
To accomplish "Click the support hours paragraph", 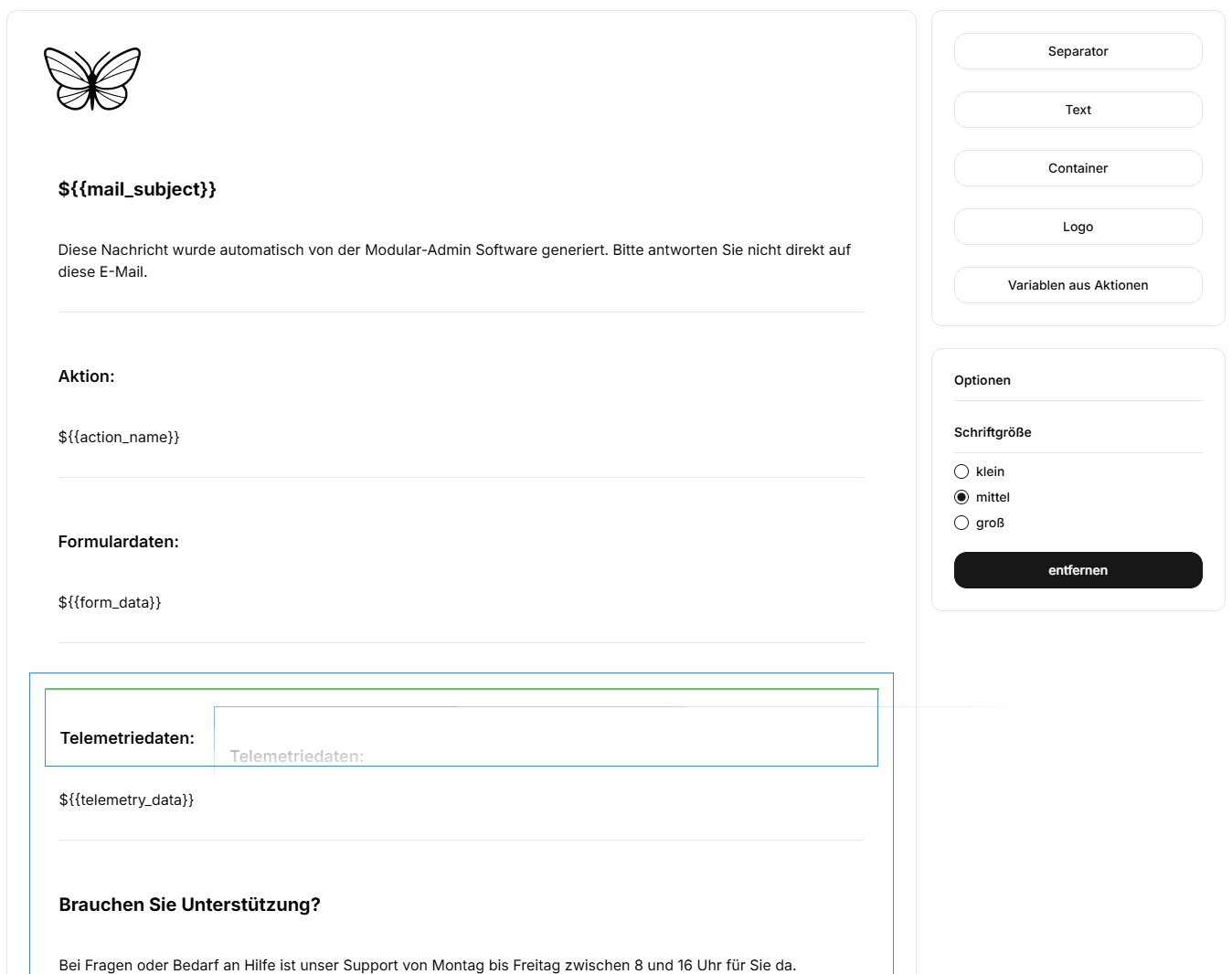I will point(428,965).
